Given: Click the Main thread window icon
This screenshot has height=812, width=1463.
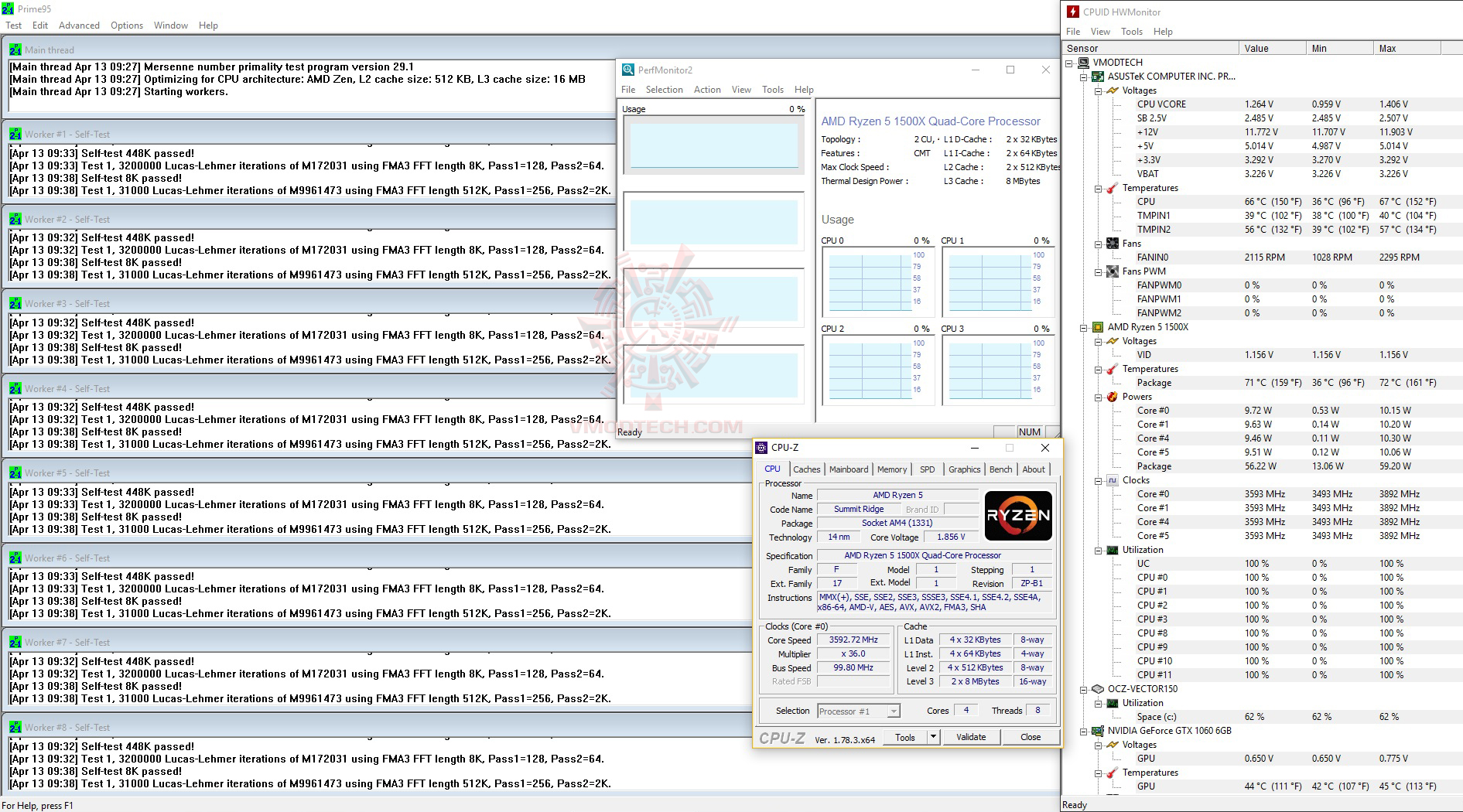Looking at the screenshot, I should [x=15, y=49].
